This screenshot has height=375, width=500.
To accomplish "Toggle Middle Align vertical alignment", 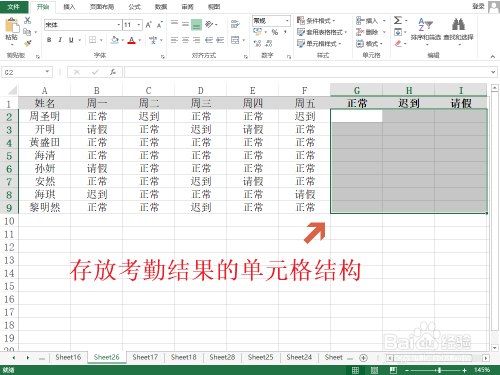I will [x=185, y=24].
